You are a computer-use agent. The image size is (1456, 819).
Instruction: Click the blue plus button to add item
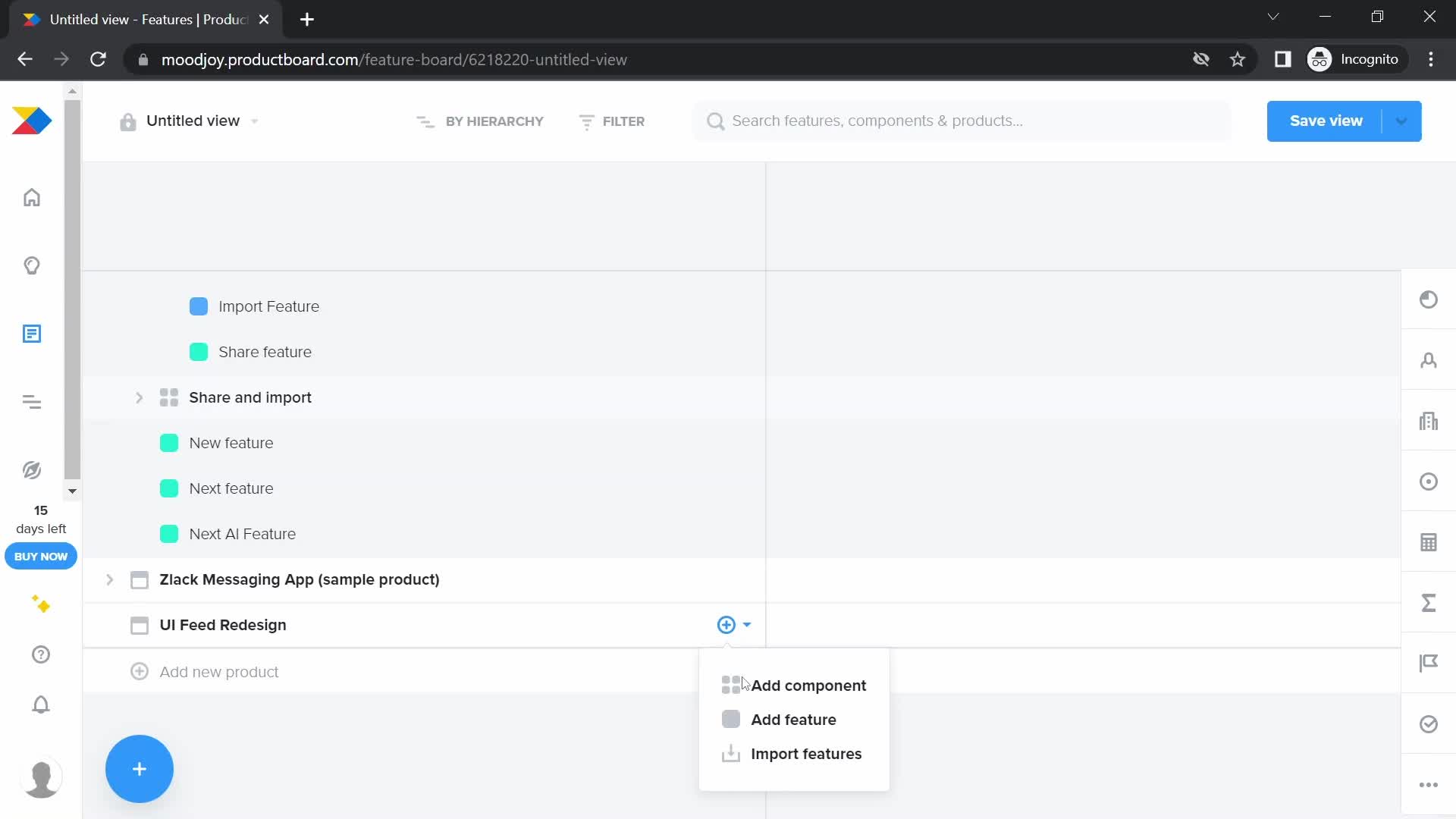[x=139, y=768]
